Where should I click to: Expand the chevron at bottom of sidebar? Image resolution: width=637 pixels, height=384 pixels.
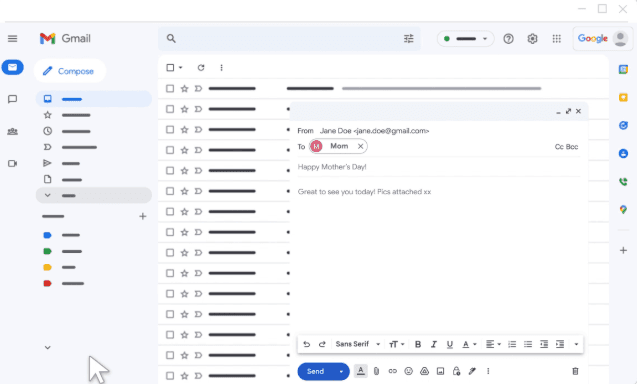click(48, 347)
